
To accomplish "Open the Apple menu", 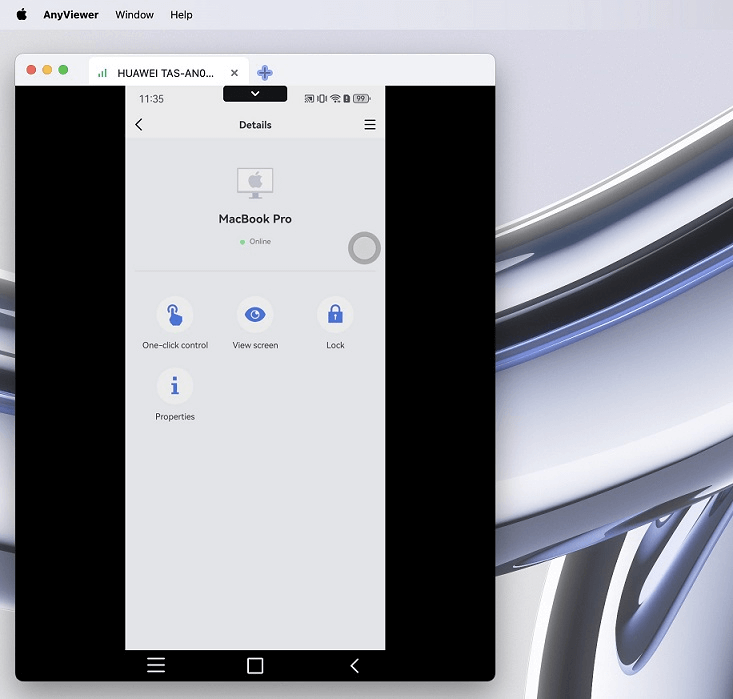I will tap(22, 14).
